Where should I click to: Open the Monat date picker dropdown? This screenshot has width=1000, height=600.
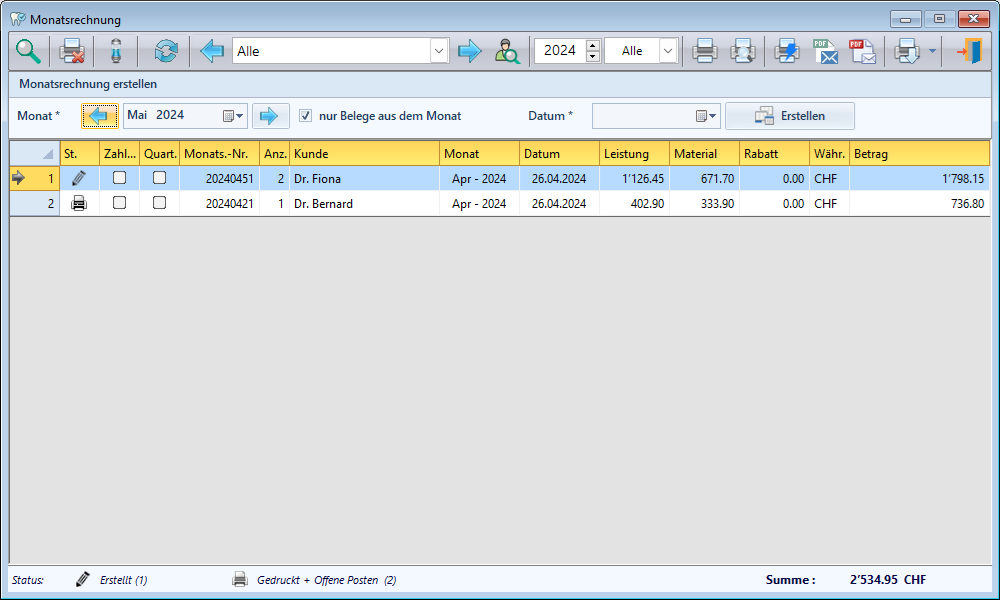pos(234,116)
